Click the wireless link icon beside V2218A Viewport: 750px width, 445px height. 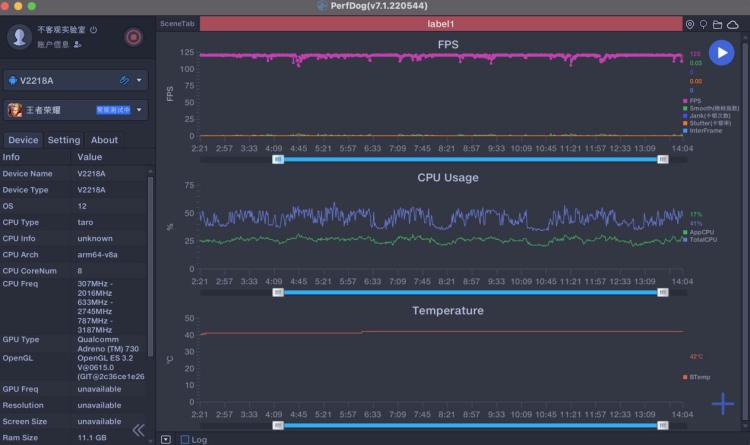click(x=124, y=80)
